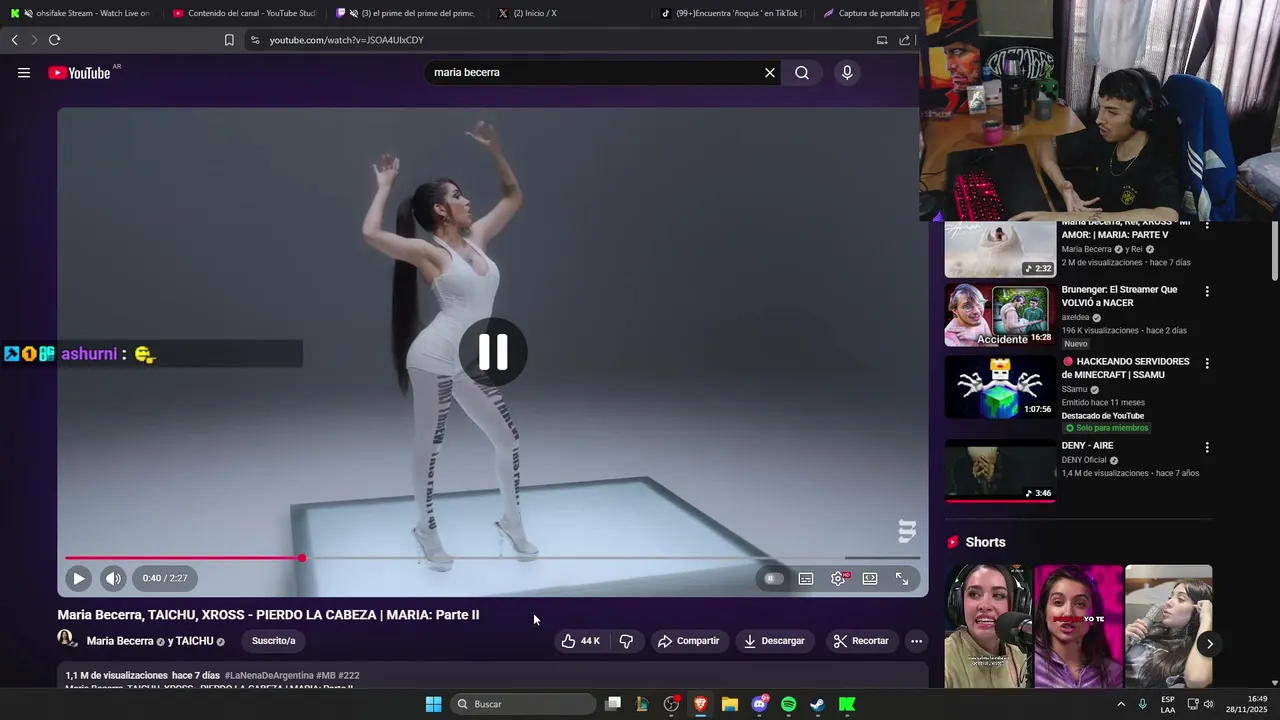Like the video (44 K)

coord(581,641)
